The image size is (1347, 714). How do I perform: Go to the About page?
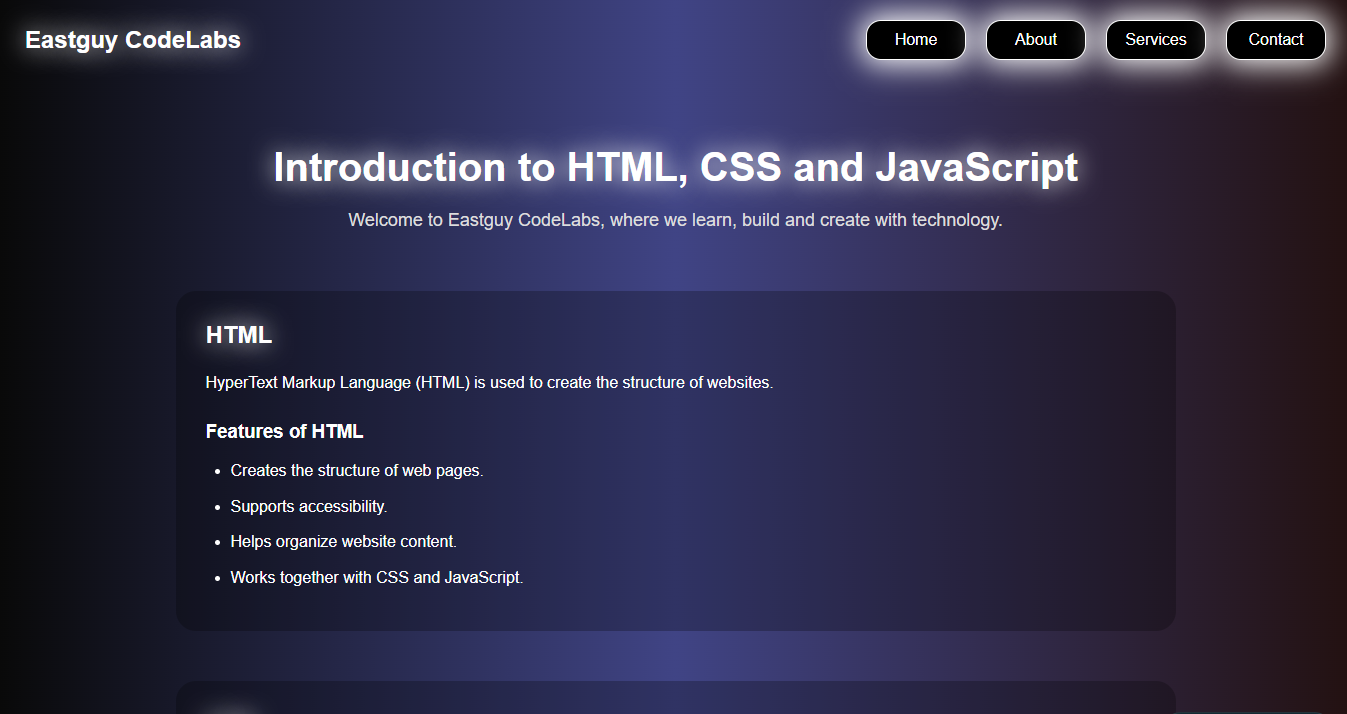pos(1035,40)
